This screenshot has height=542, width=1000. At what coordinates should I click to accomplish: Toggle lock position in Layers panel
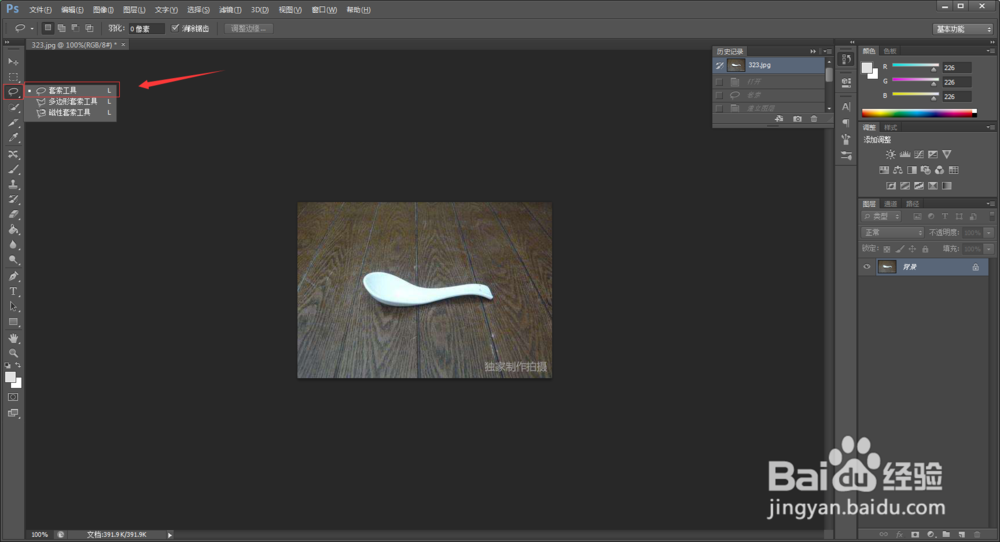(912, 249)
